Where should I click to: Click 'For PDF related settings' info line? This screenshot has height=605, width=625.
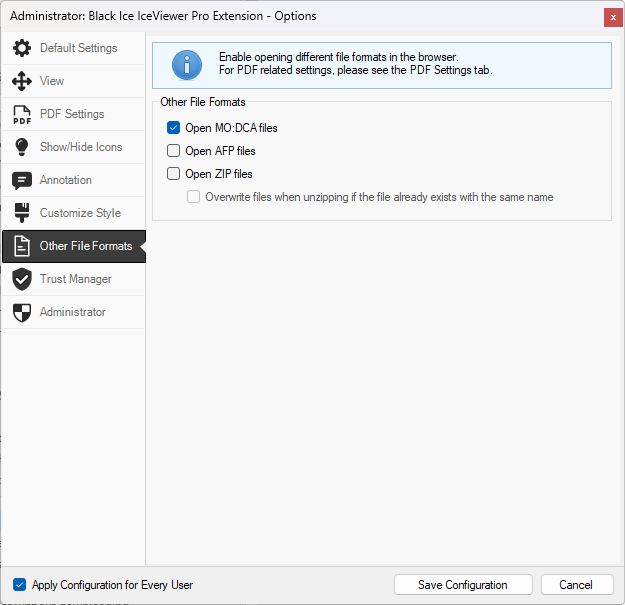point(356,70)
